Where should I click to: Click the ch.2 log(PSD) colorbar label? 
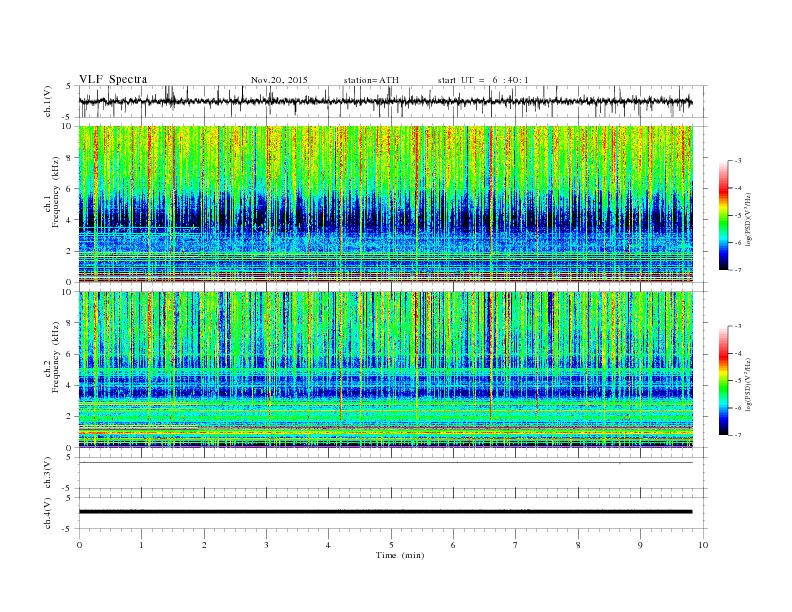coord(748,384)
